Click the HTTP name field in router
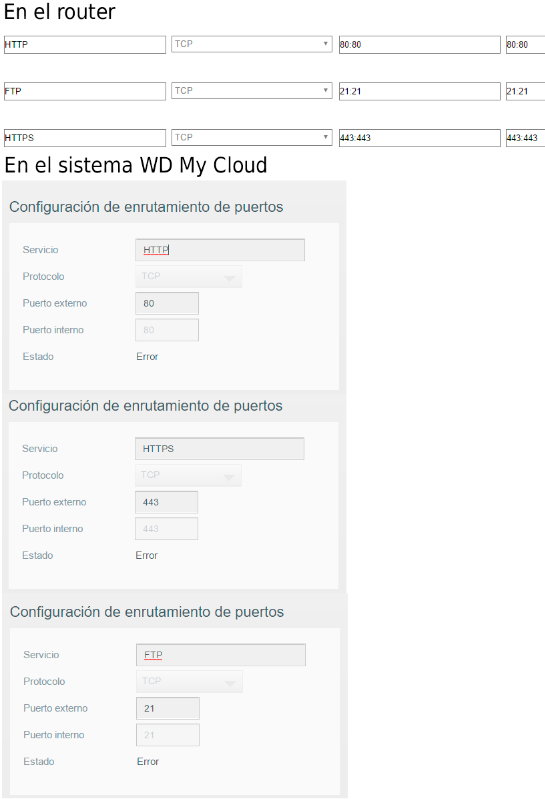This screenshot has height=799, width=545. pyautogui.click(x=85, y=44)
